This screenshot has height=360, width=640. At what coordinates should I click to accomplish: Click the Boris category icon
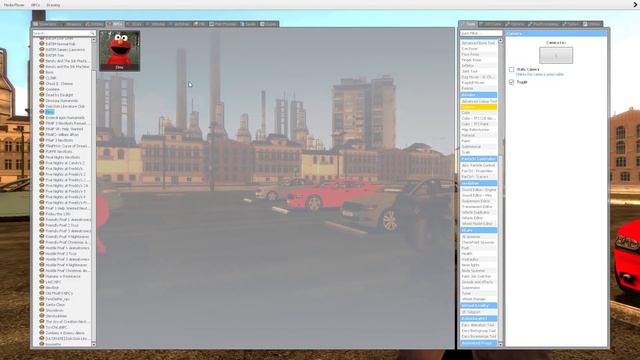click(x=42, y=72)
